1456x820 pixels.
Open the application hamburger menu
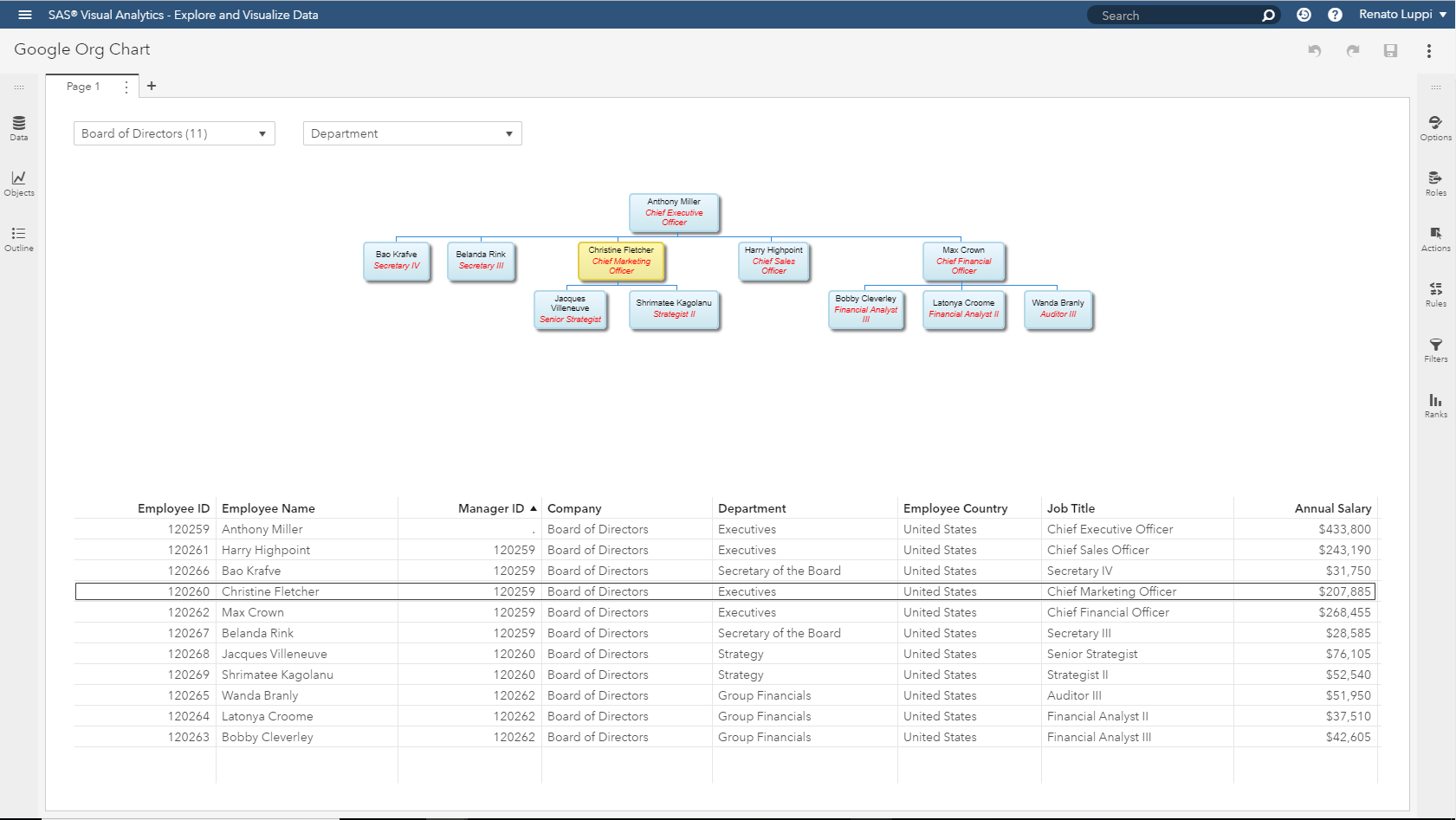coord(24,14)
